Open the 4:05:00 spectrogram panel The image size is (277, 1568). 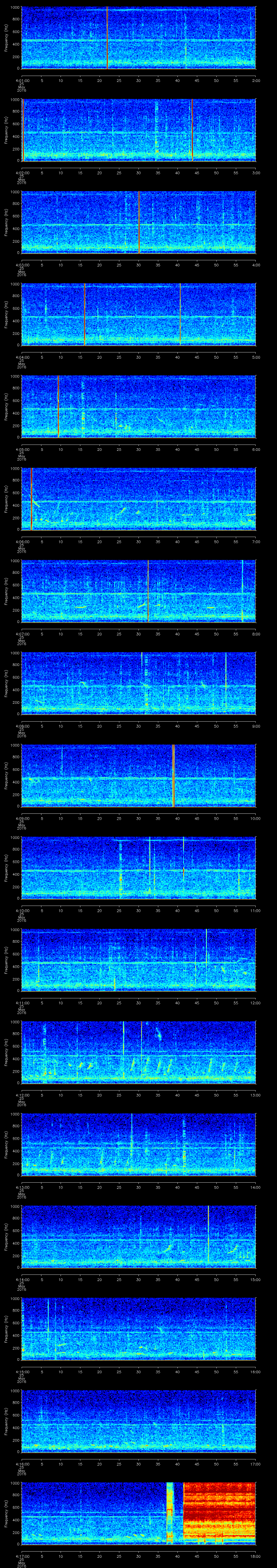(x=139, y=407)
